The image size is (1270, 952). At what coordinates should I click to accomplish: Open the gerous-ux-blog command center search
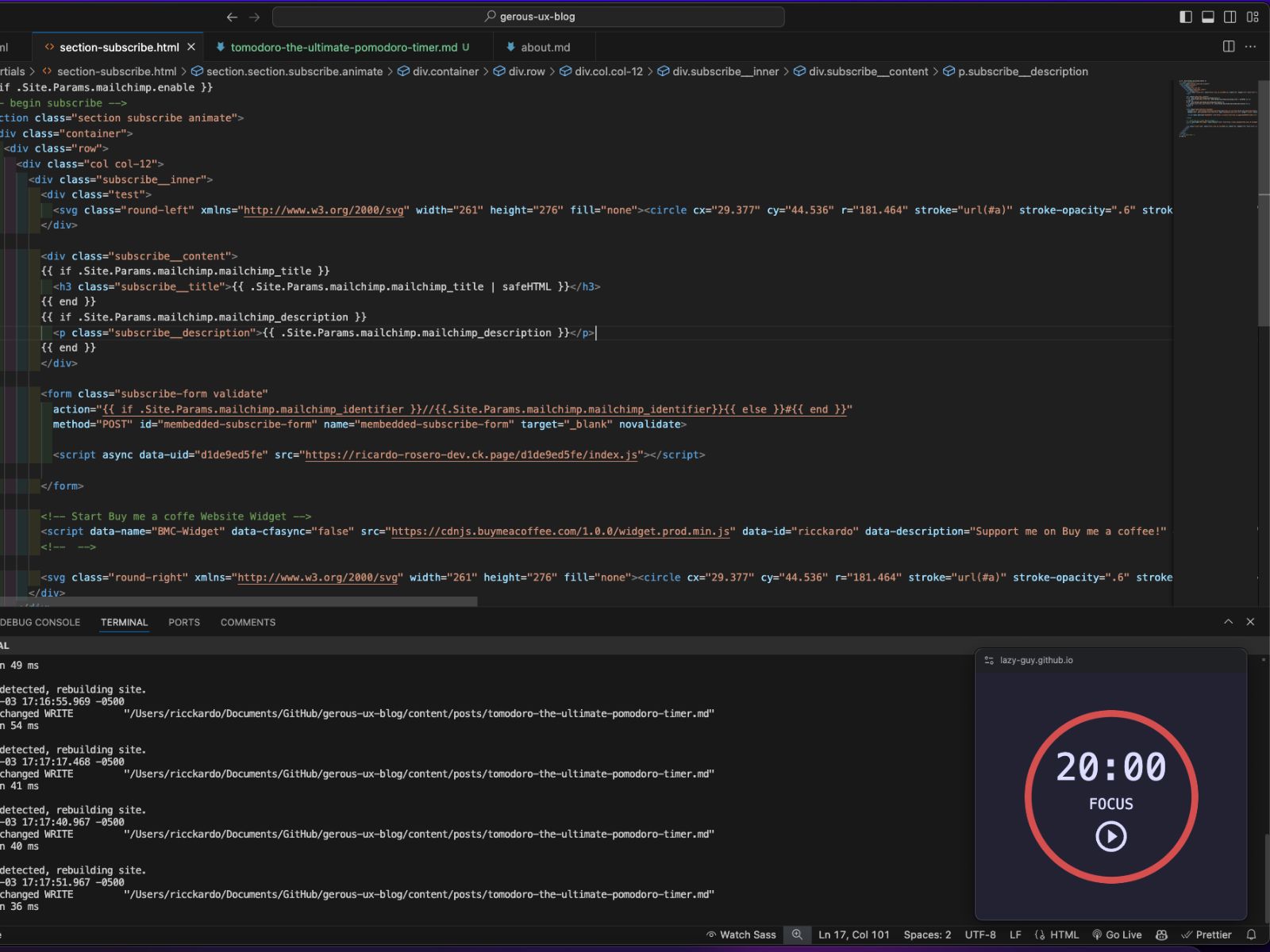point(528,17)
